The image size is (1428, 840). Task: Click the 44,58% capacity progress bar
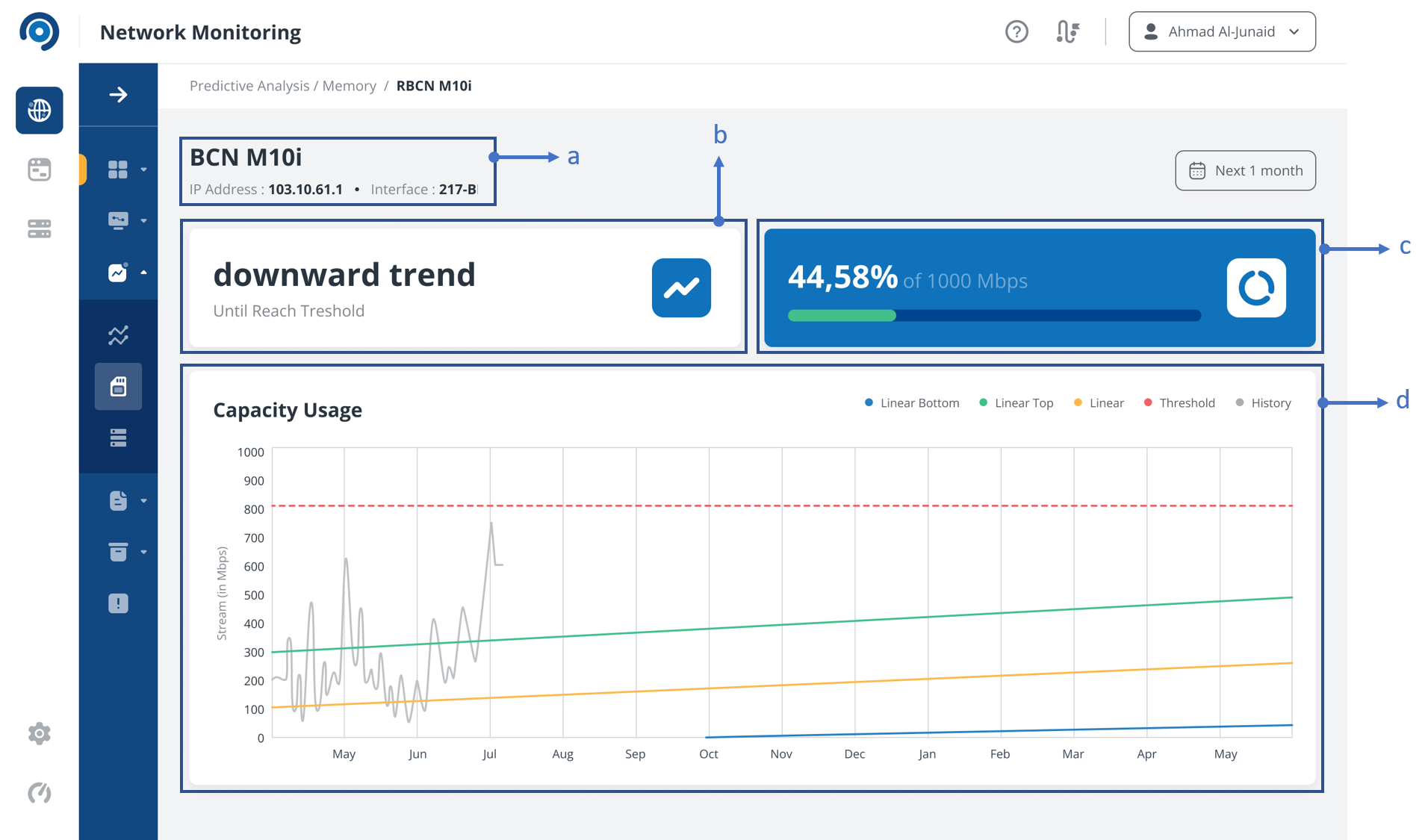coord(994,316)
